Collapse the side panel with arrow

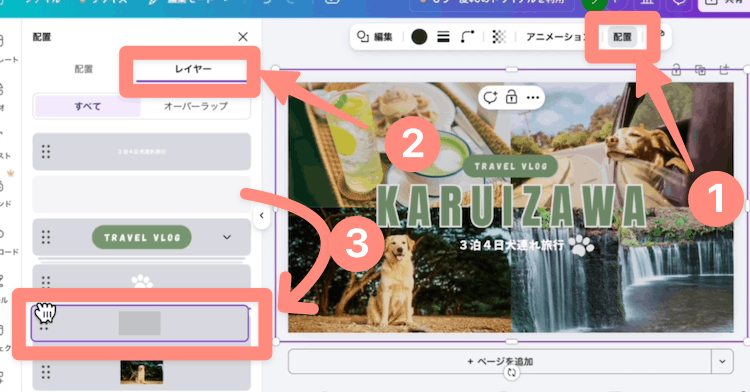tap(261, 215)
